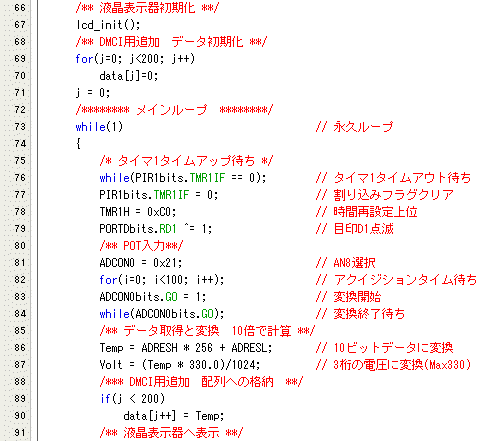Click the opening brace on line 74

(78, 144)
